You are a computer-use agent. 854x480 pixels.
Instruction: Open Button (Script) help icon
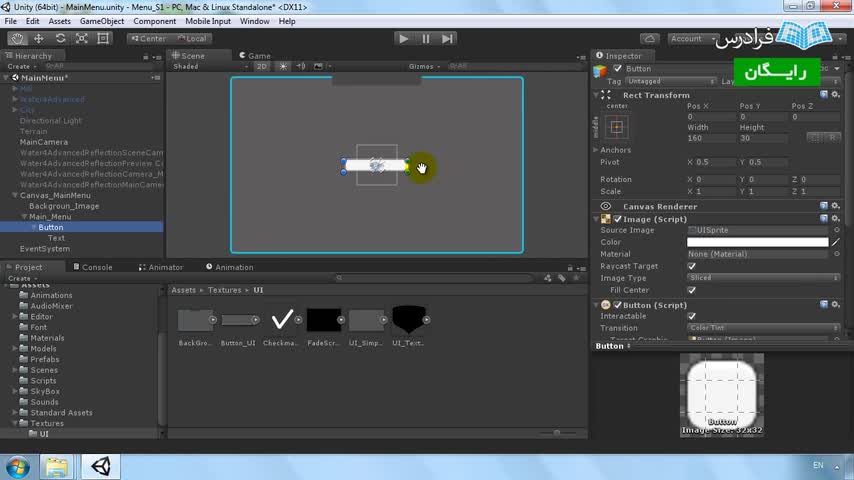pos(824,305)
